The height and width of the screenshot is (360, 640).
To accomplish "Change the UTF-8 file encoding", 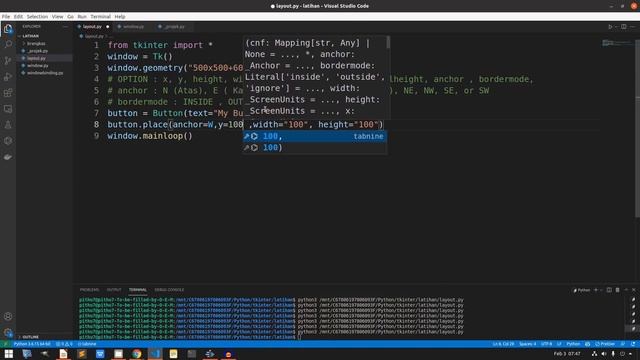I will coord(546,344).
